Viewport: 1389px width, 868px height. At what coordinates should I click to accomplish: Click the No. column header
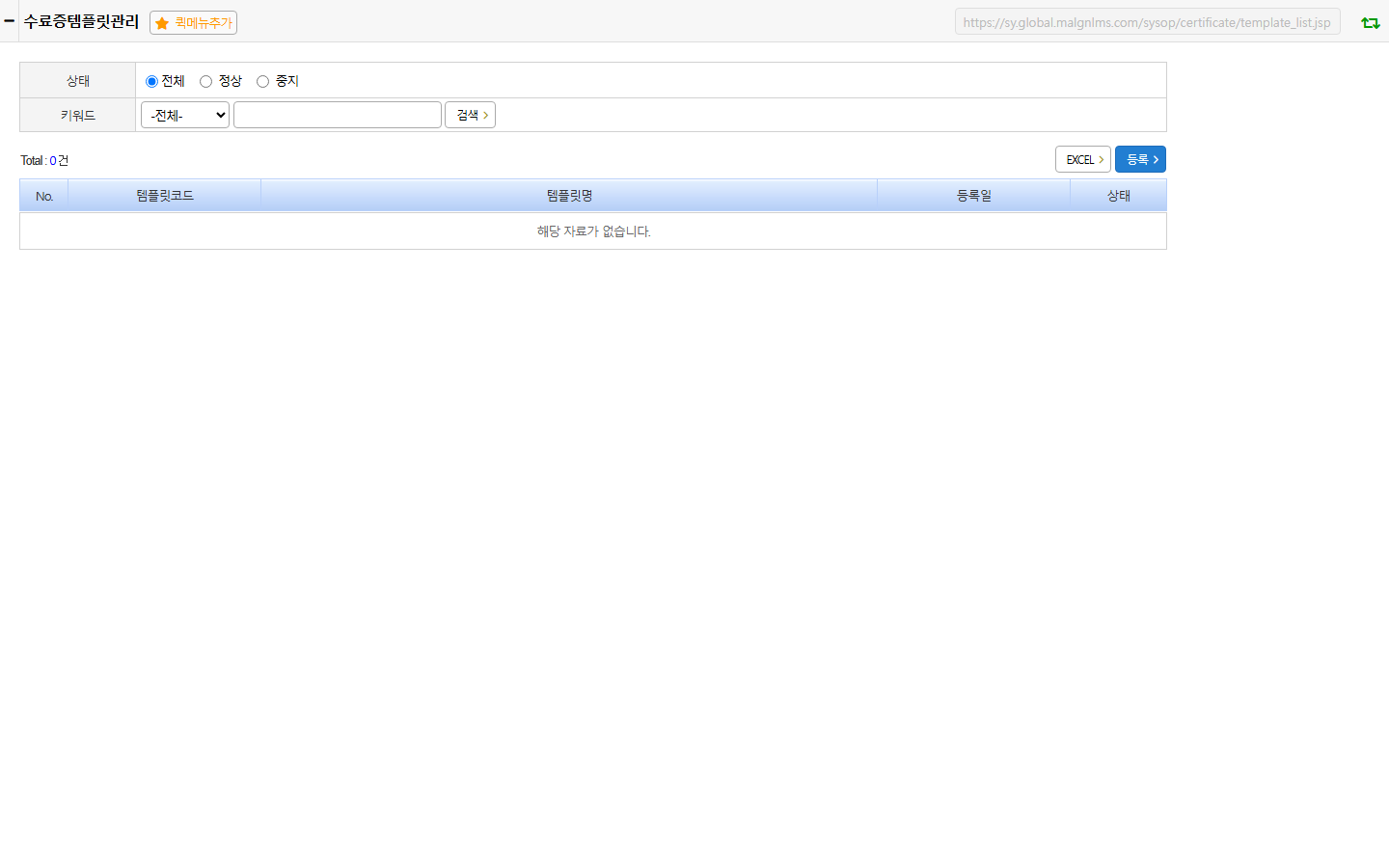point(44,196)
